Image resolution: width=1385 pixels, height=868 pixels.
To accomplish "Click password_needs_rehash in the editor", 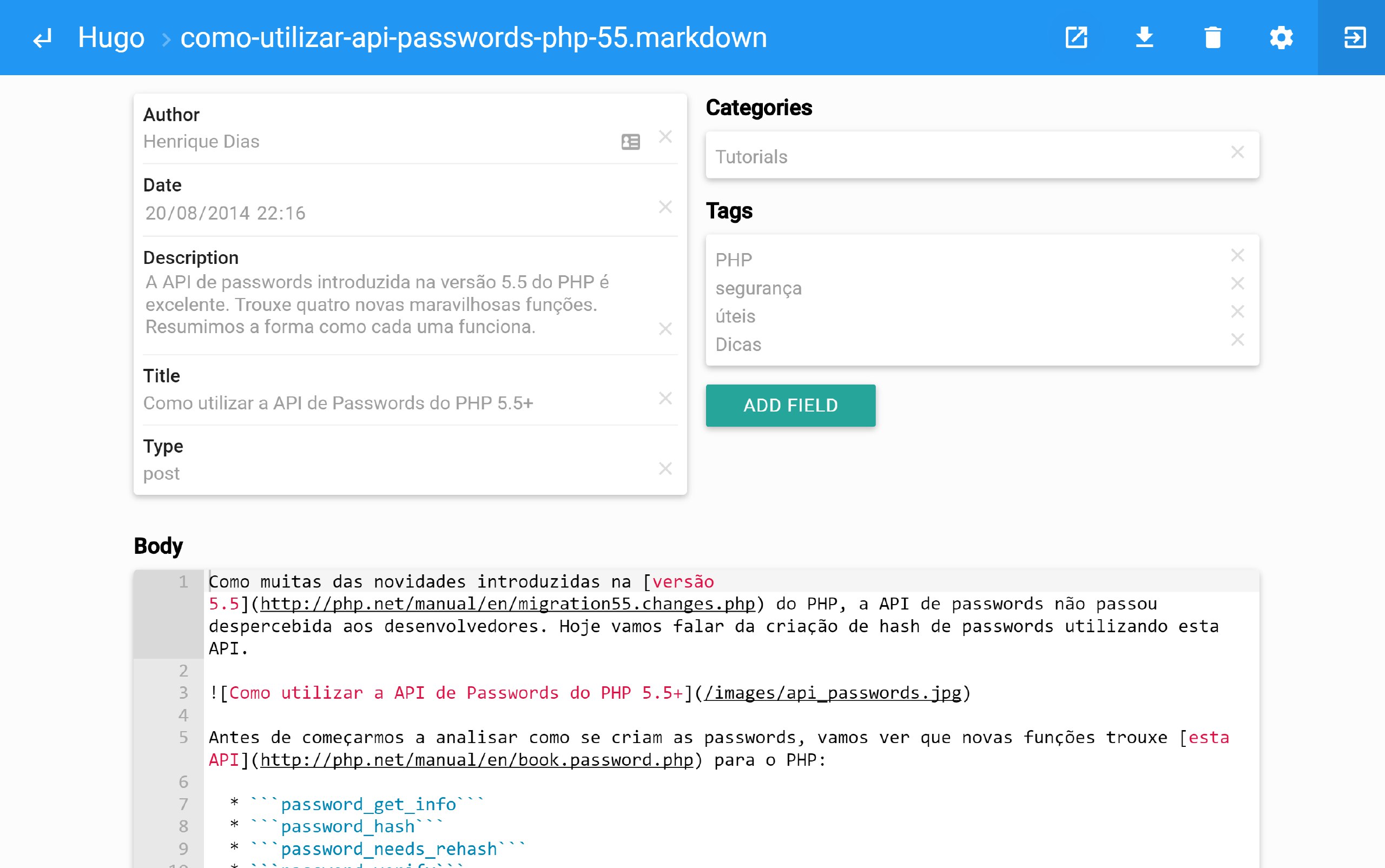I will (x=389, y=849).
